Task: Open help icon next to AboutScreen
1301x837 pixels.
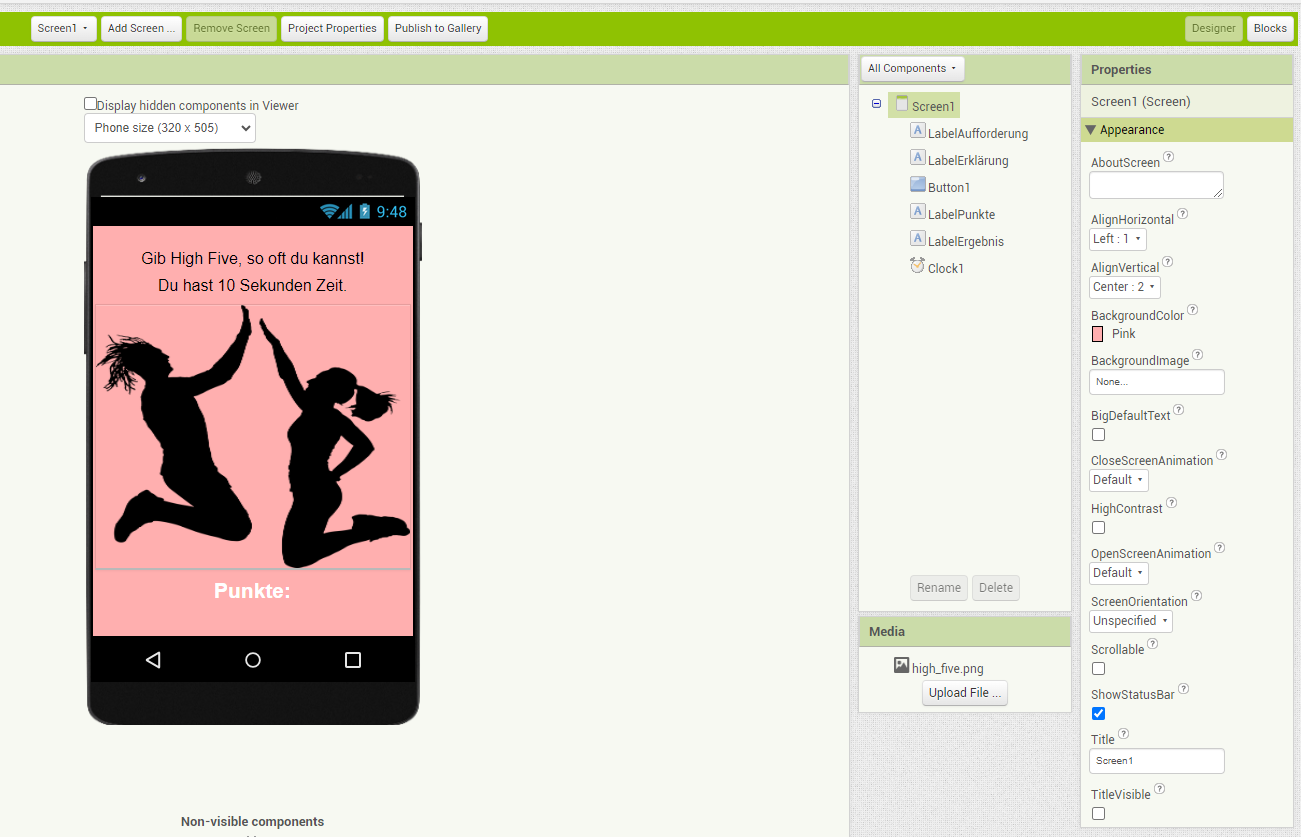Action: (1169, 157)
